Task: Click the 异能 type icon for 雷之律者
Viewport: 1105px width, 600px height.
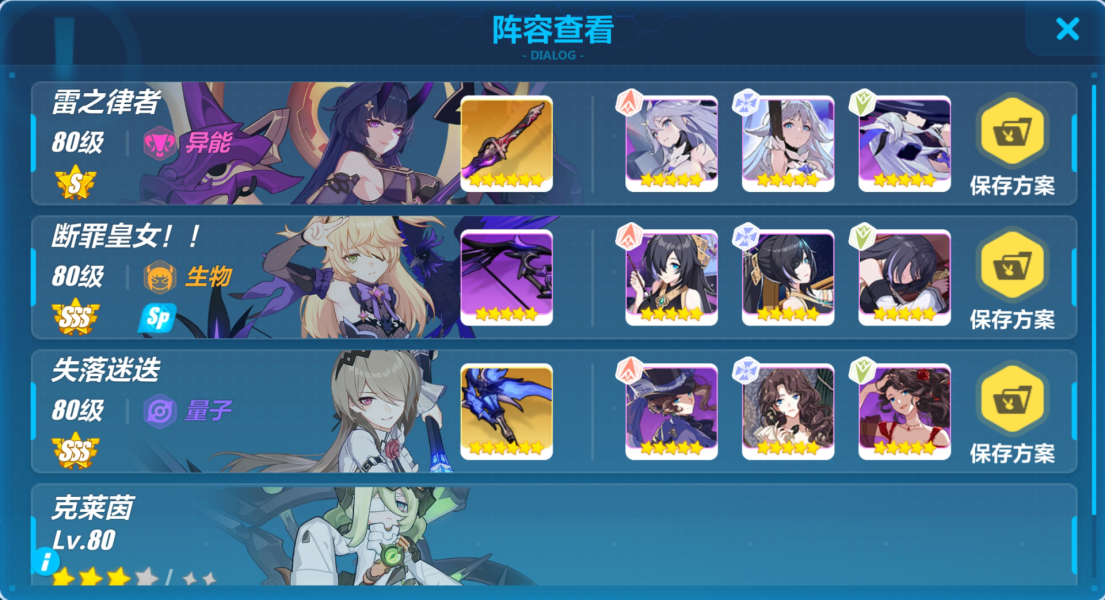Action: tap(160, 143)
